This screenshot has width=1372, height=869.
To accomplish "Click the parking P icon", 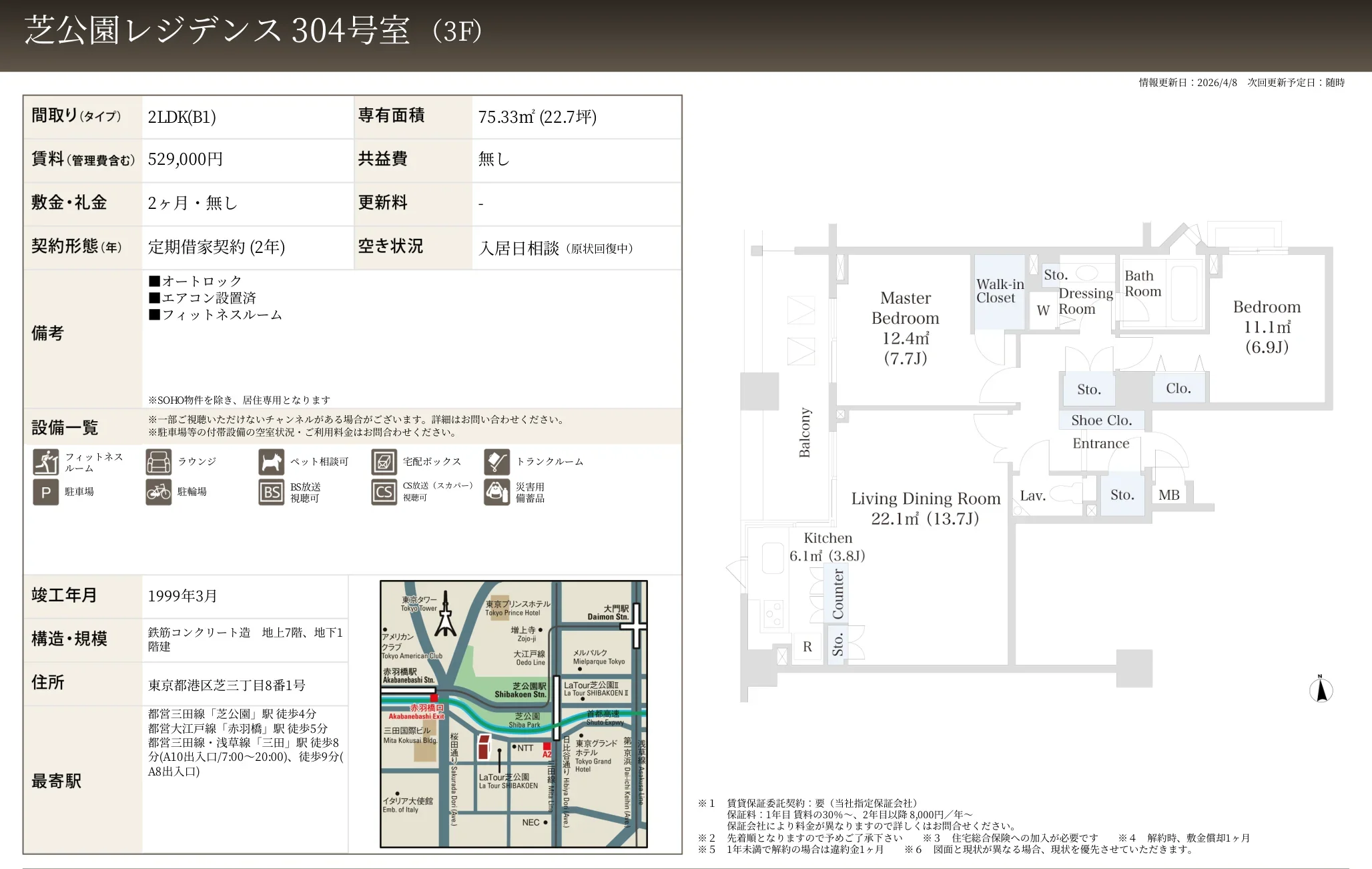I will (46, 493).
